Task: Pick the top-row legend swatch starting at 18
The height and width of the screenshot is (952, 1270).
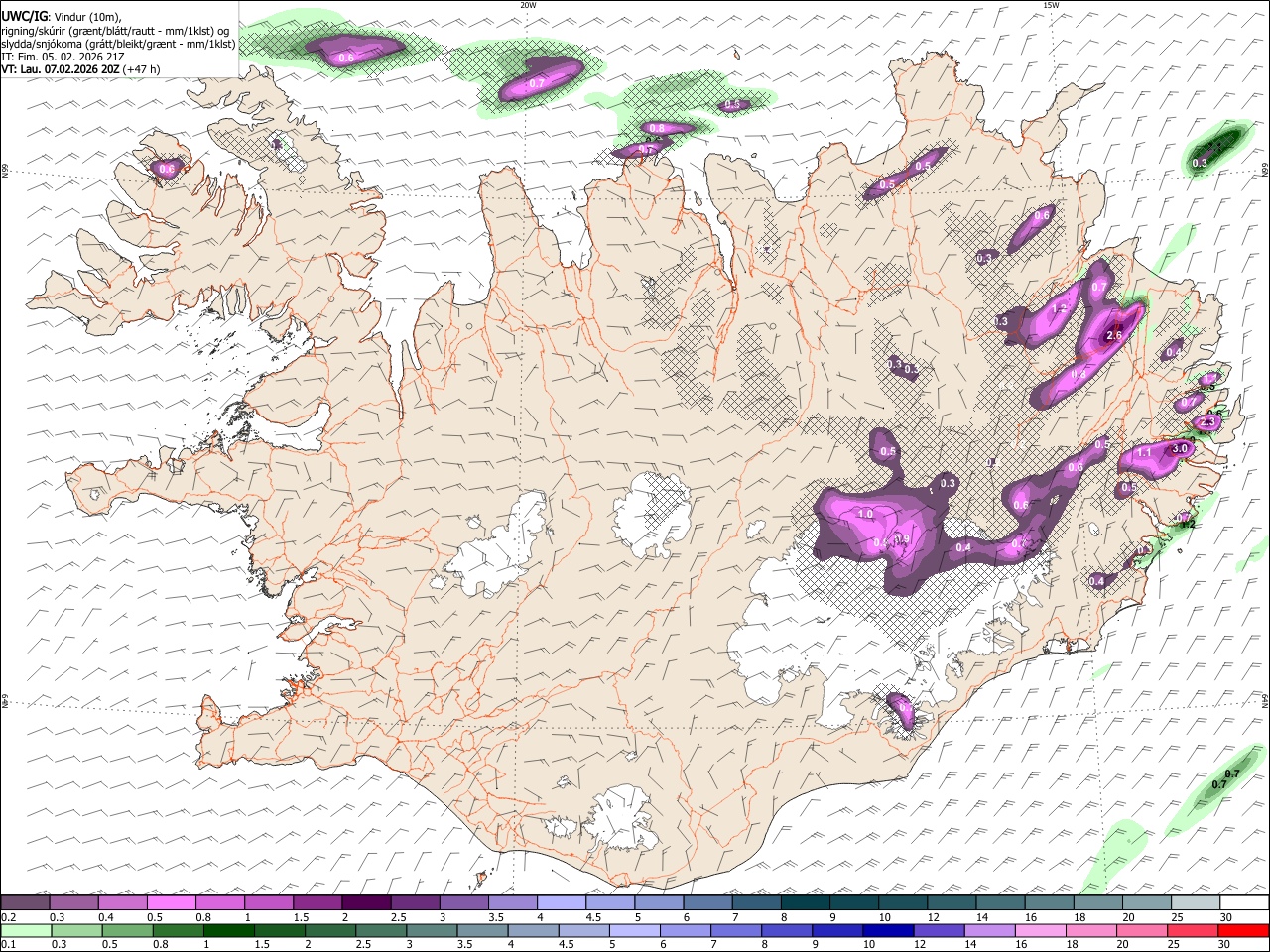Action: pyautogui.click(x=1098, y=903)
